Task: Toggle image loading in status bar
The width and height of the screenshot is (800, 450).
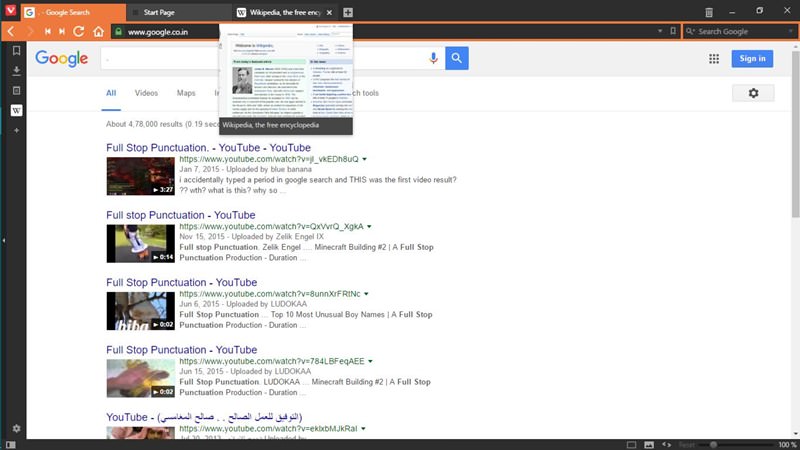Action: coord(649,445)
